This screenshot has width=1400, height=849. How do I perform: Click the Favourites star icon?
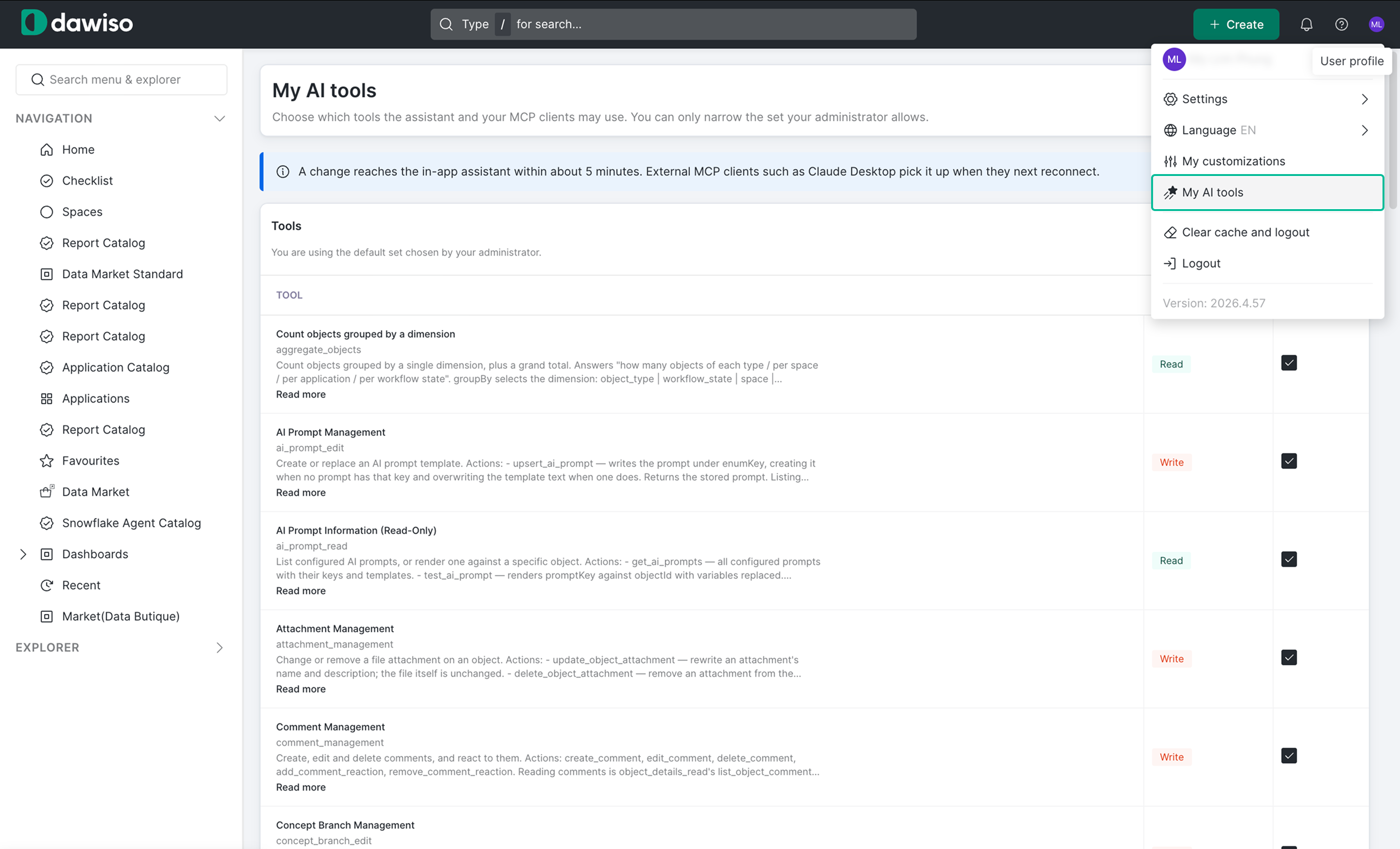pyautogui.click(x=47, y=461)
